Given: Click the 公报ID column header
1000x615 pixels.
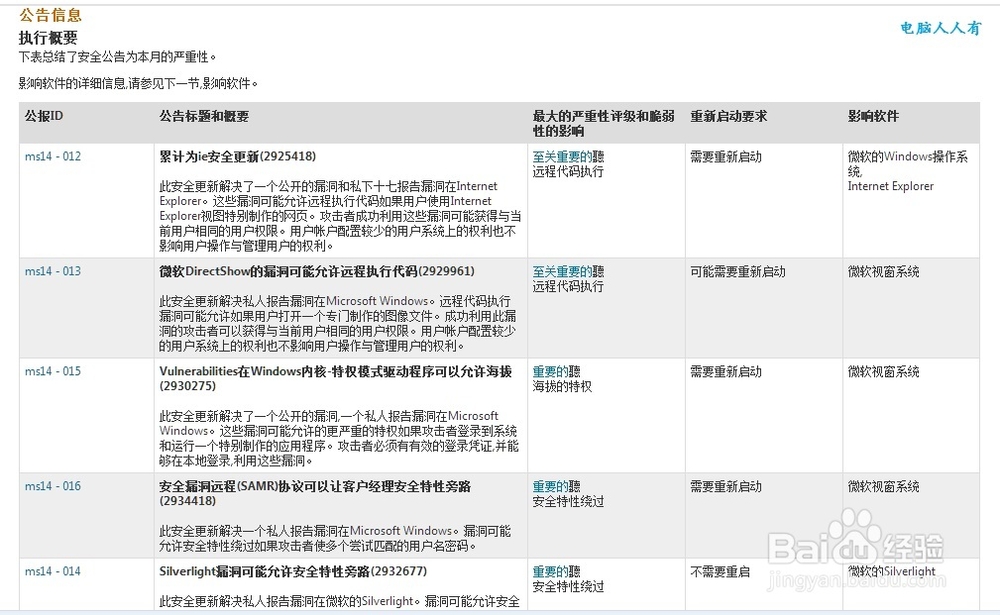Looking at the screenshot, I should click(44, 116).
